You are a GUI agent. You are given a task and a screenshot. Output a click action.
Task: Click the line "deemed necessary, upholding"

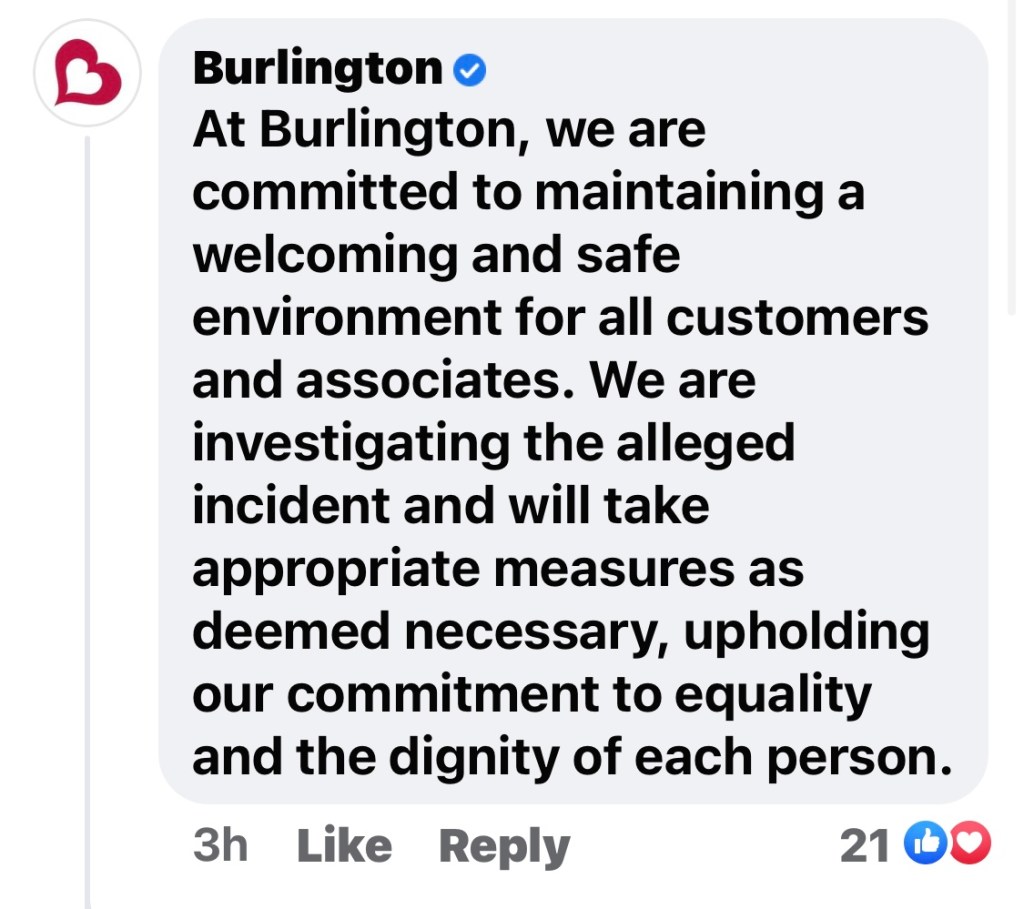pos(560,632)
